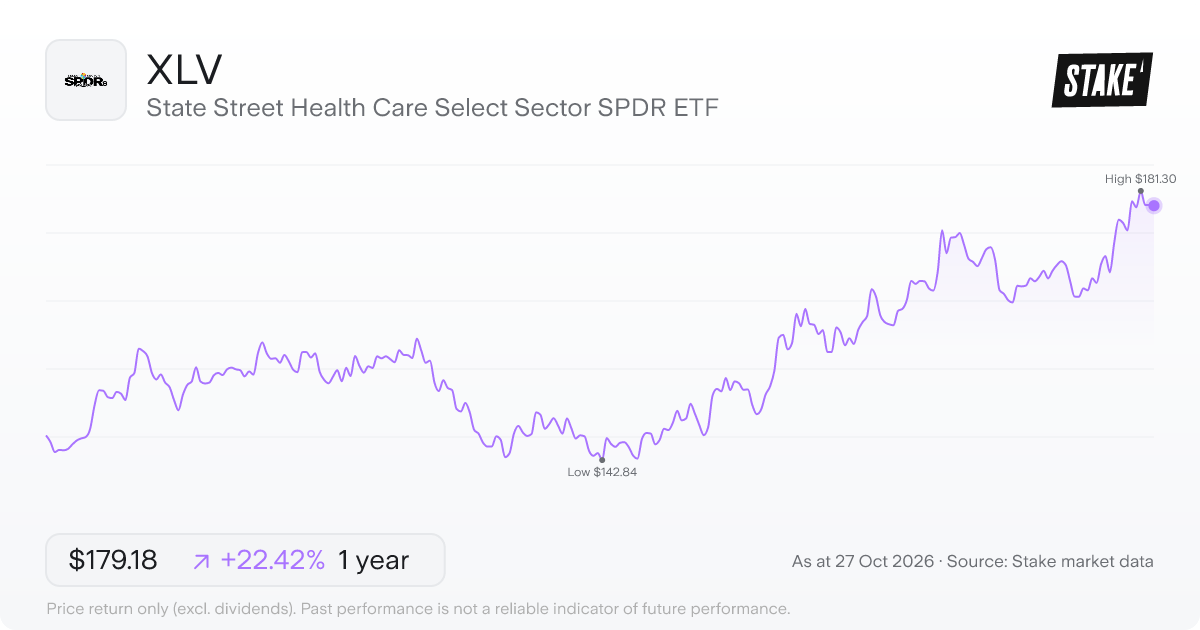The height and width of the screenshot is (630, 1200).
Task: Click the chart line's leftmost starting point
Action: (47, 436)
